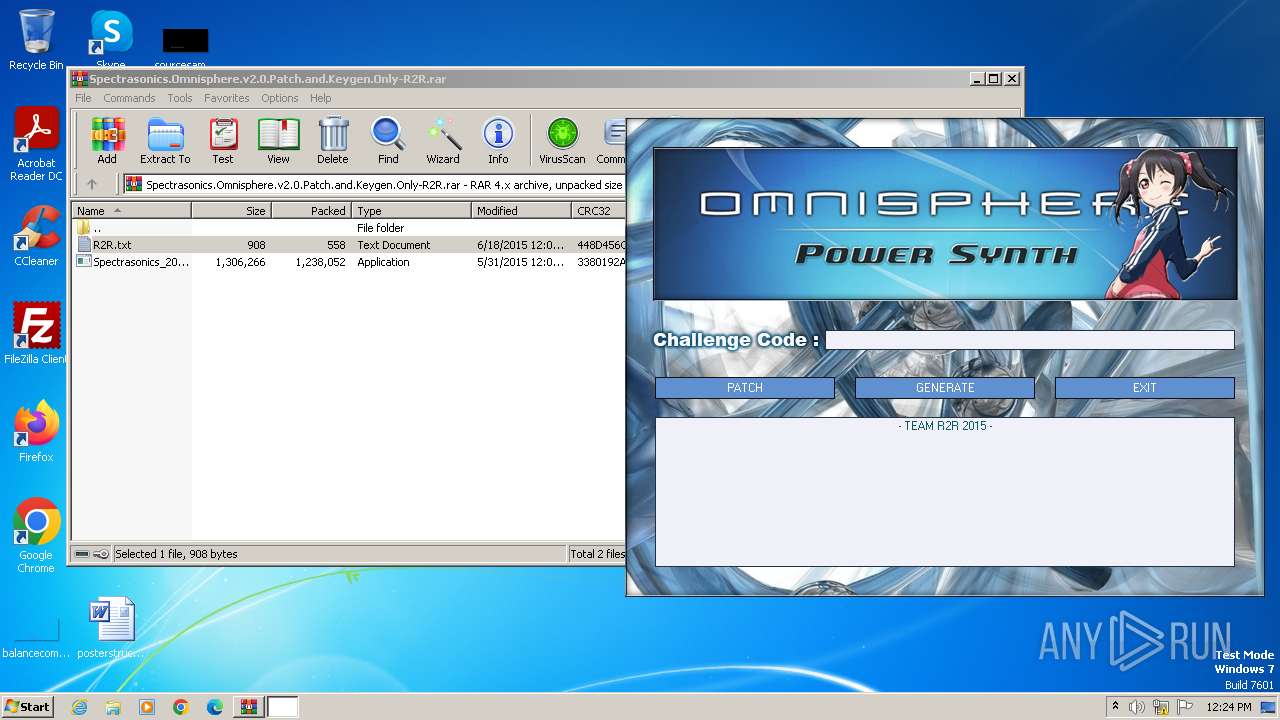Click the Challenge Code input field
The width and height of the screenshot is (1280, 720).
pyautogui.click(x=1030, y=340)
